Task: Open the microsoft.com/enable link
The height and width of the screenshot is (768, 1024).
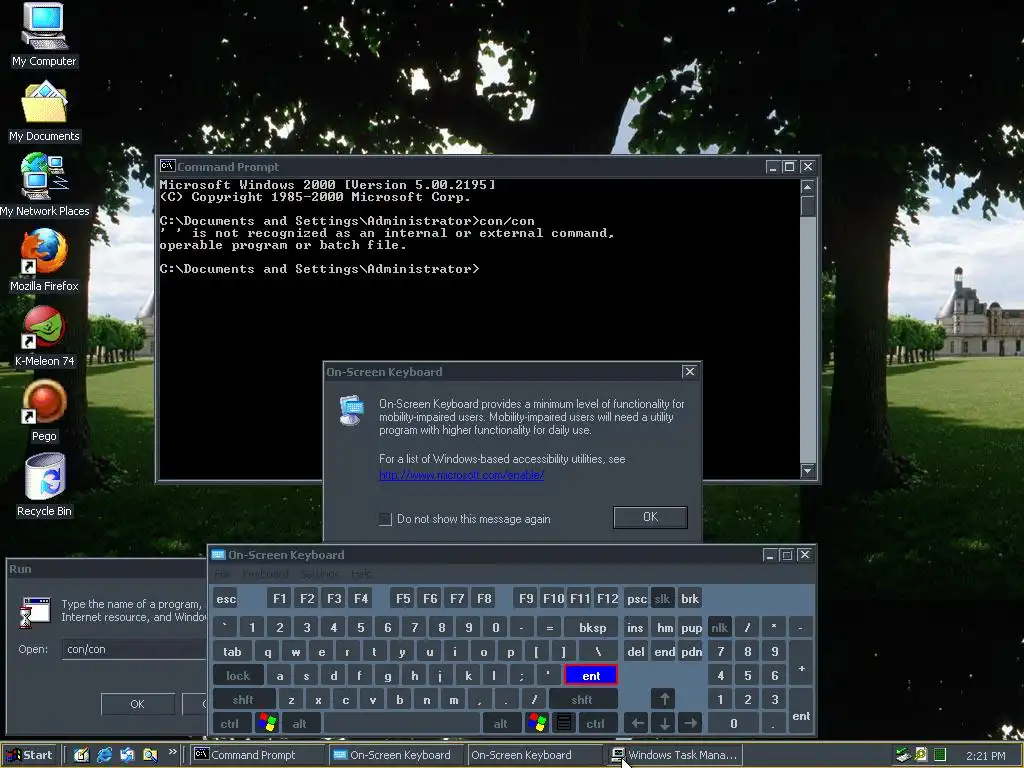Action: 462,475
